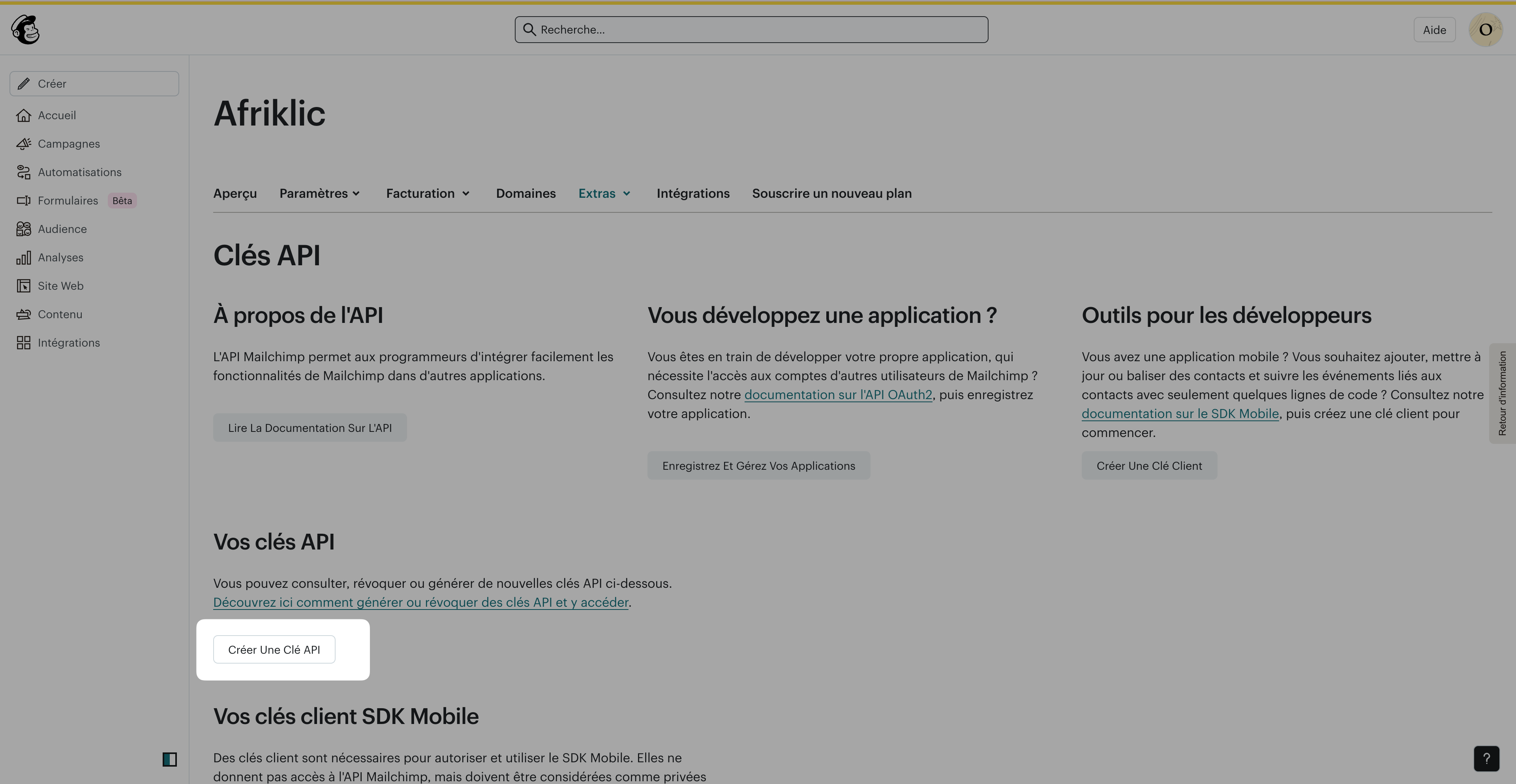This screenshot has height=784, width=1516.
Task: Collapse the sidebar with the panel toggle
Action: pyautogui.click(x=169, y=759)
